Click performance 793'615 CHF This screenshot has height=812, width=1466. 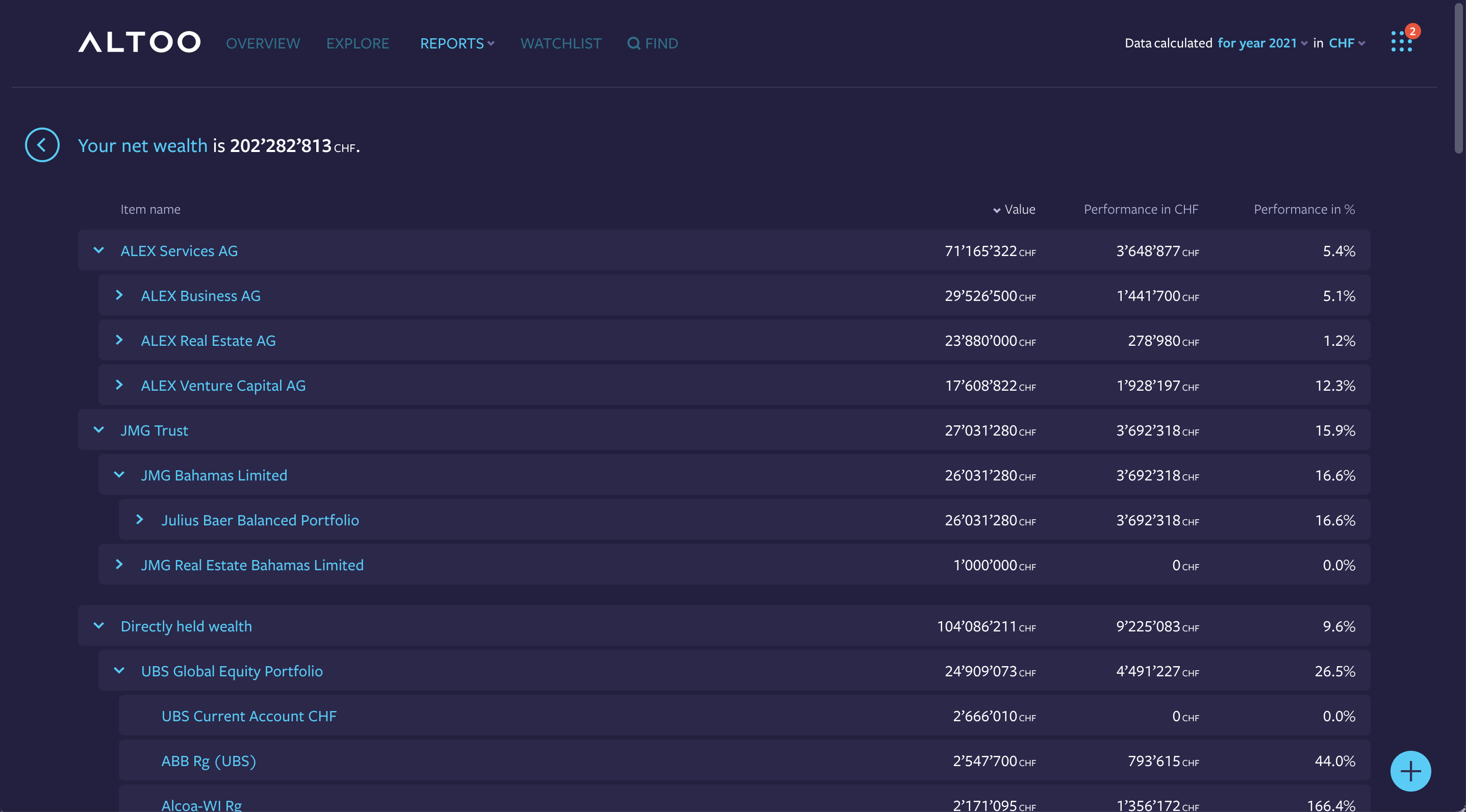[x=1163, y=762]
